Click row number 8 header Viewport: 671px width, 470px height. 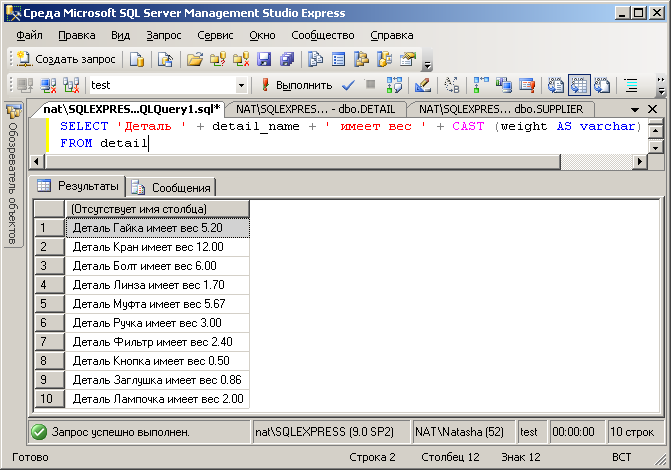(49, 361)
